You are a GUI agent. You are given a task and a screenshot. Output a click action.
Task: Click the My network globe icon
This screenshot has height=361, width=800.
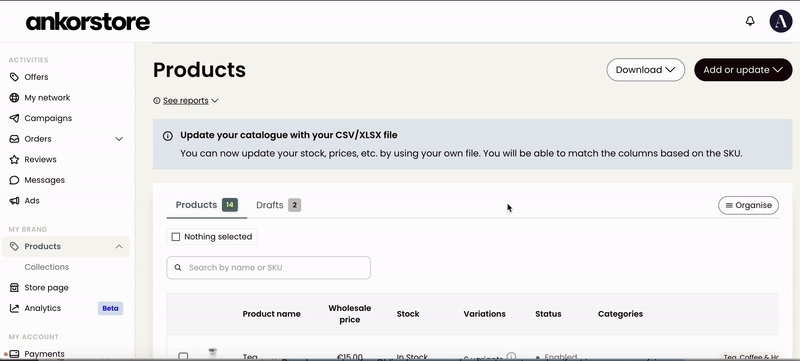14,97
